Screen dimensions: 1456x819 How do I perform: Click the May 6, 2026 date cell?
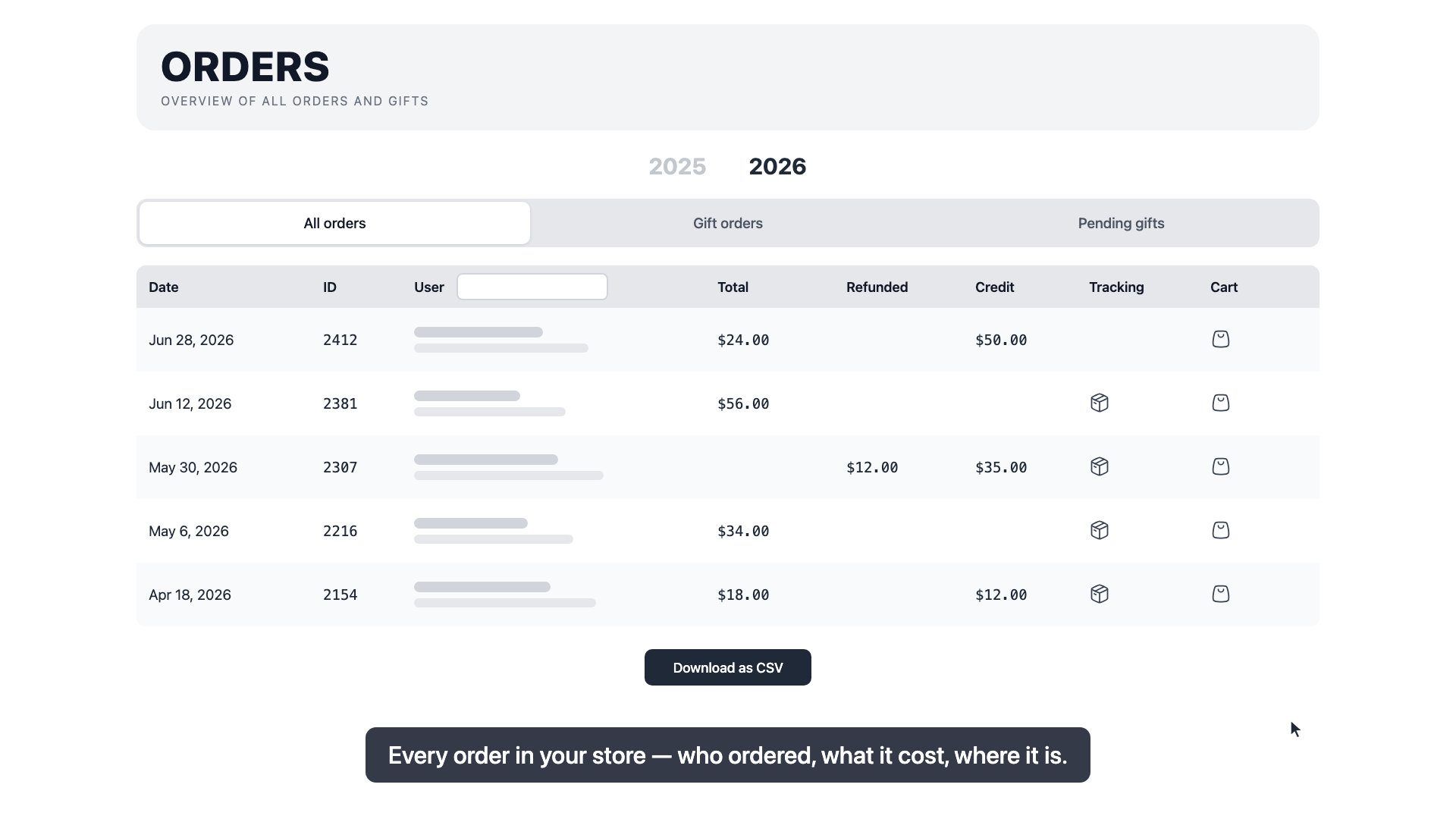coord(189,531)
